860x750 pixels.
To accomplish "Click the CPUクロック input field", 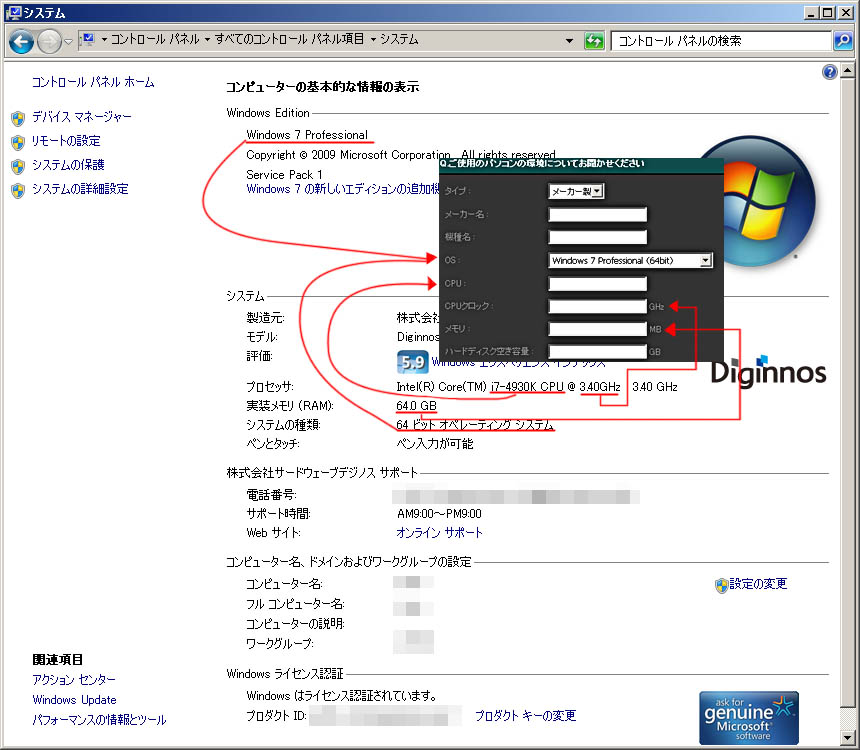I will 597,306.
